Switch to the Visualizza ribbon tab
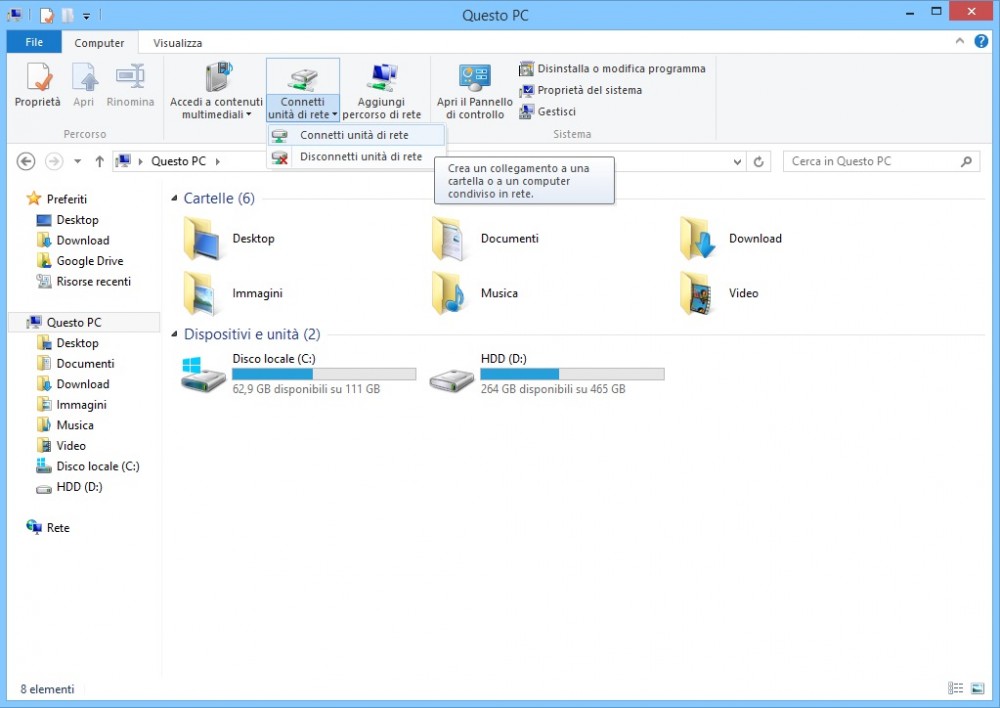The height and width of the screenshot is (708, 1000). click(177, 43)
